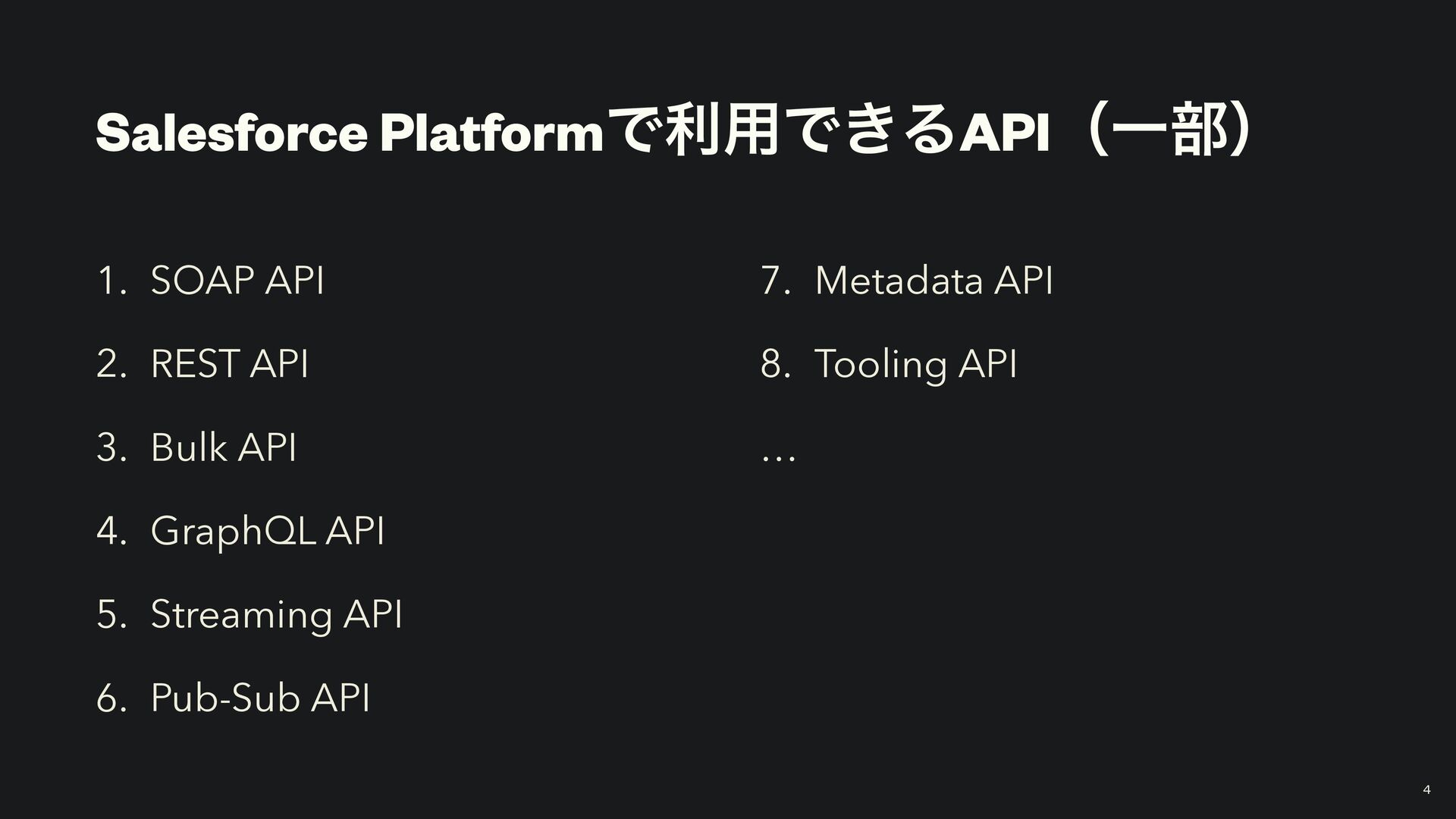Screen dimensions: 1456x819
Task: Click the number 1 list marker
Action: (x=111, y=281)
